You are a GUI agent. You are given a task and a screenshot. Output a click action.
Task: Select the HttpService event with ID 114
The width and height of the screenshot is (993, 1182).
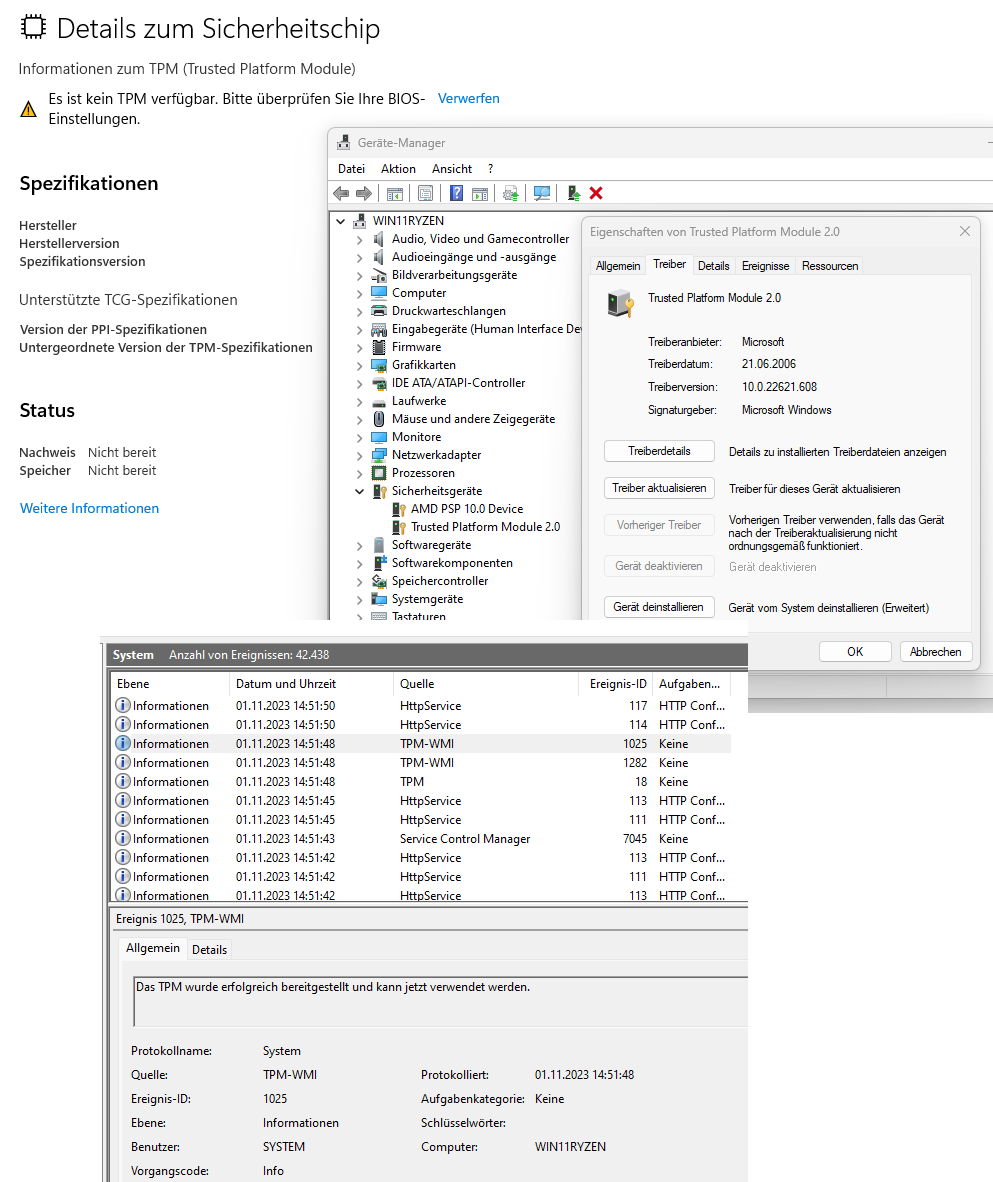421,724
